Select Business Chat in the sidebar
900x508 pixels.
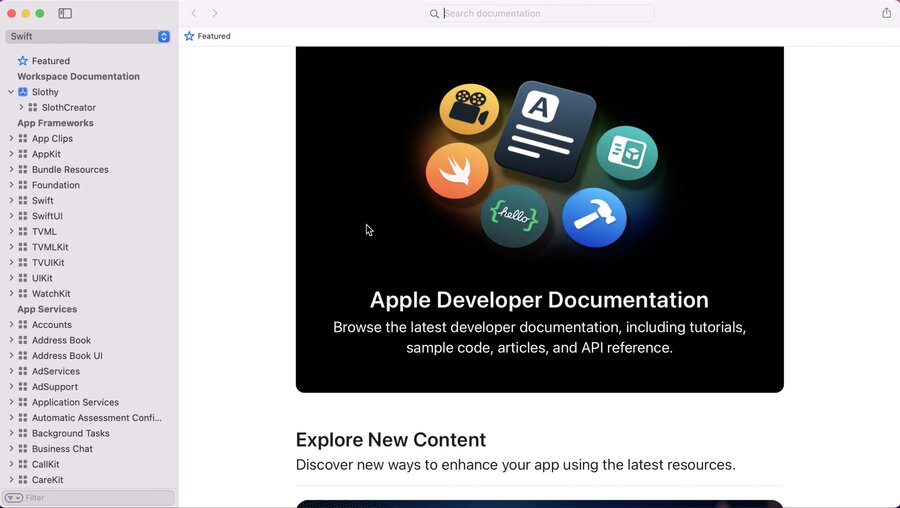pos(62,448)
